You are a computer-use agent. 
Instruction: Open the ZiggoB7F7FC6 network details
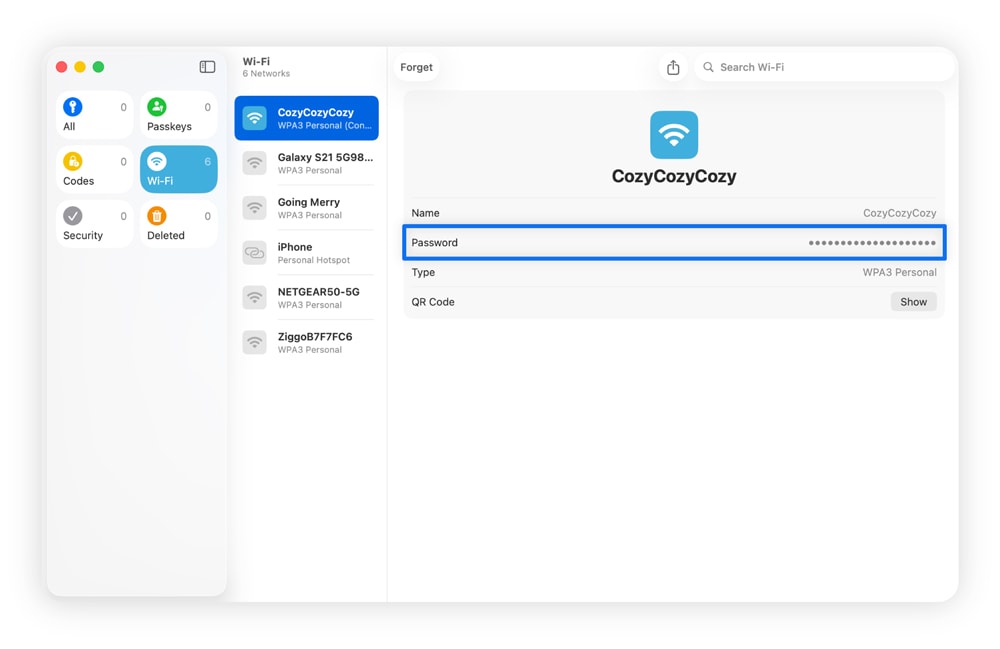coord(305,342)
